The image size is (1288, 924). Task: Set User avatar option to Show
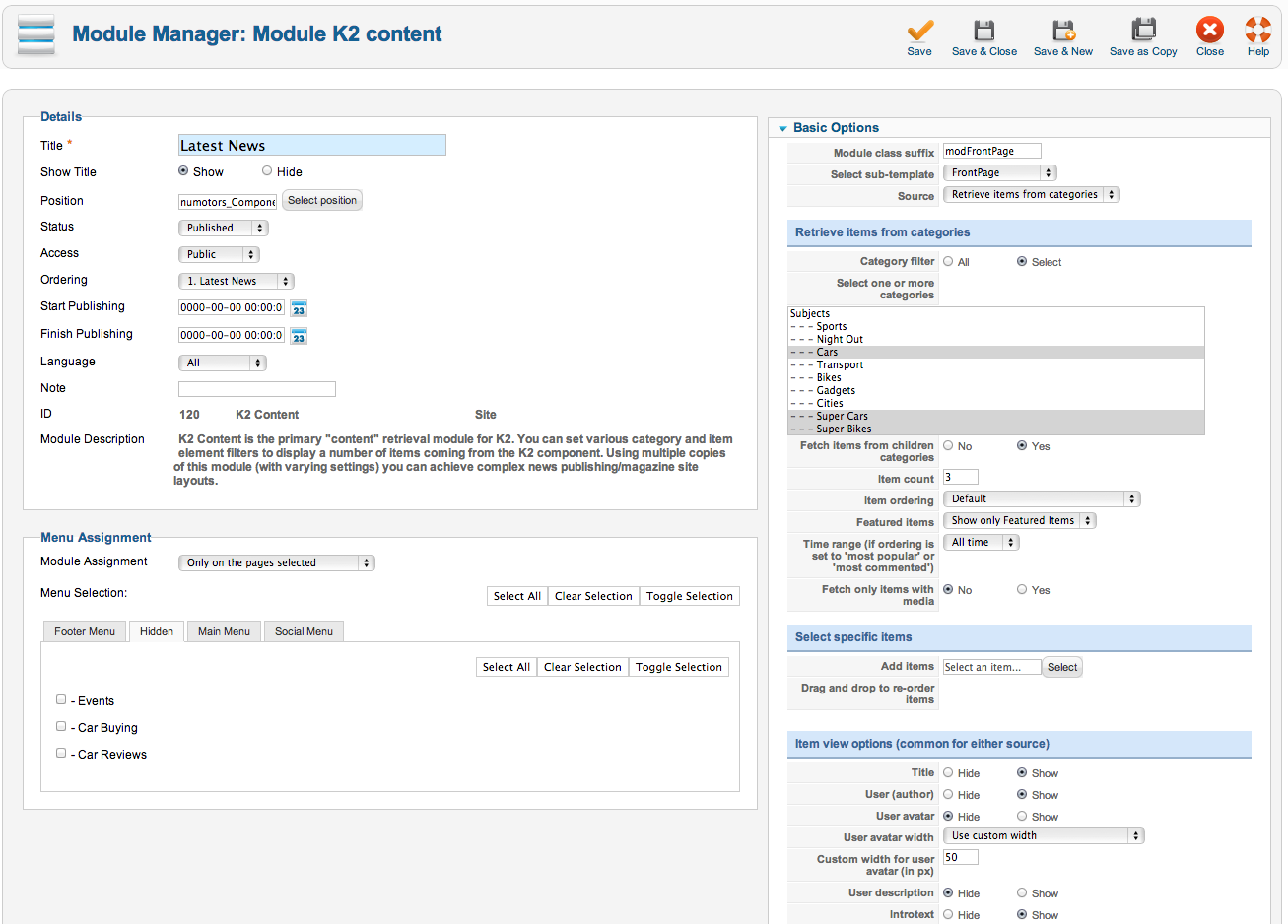(1022, 816)
